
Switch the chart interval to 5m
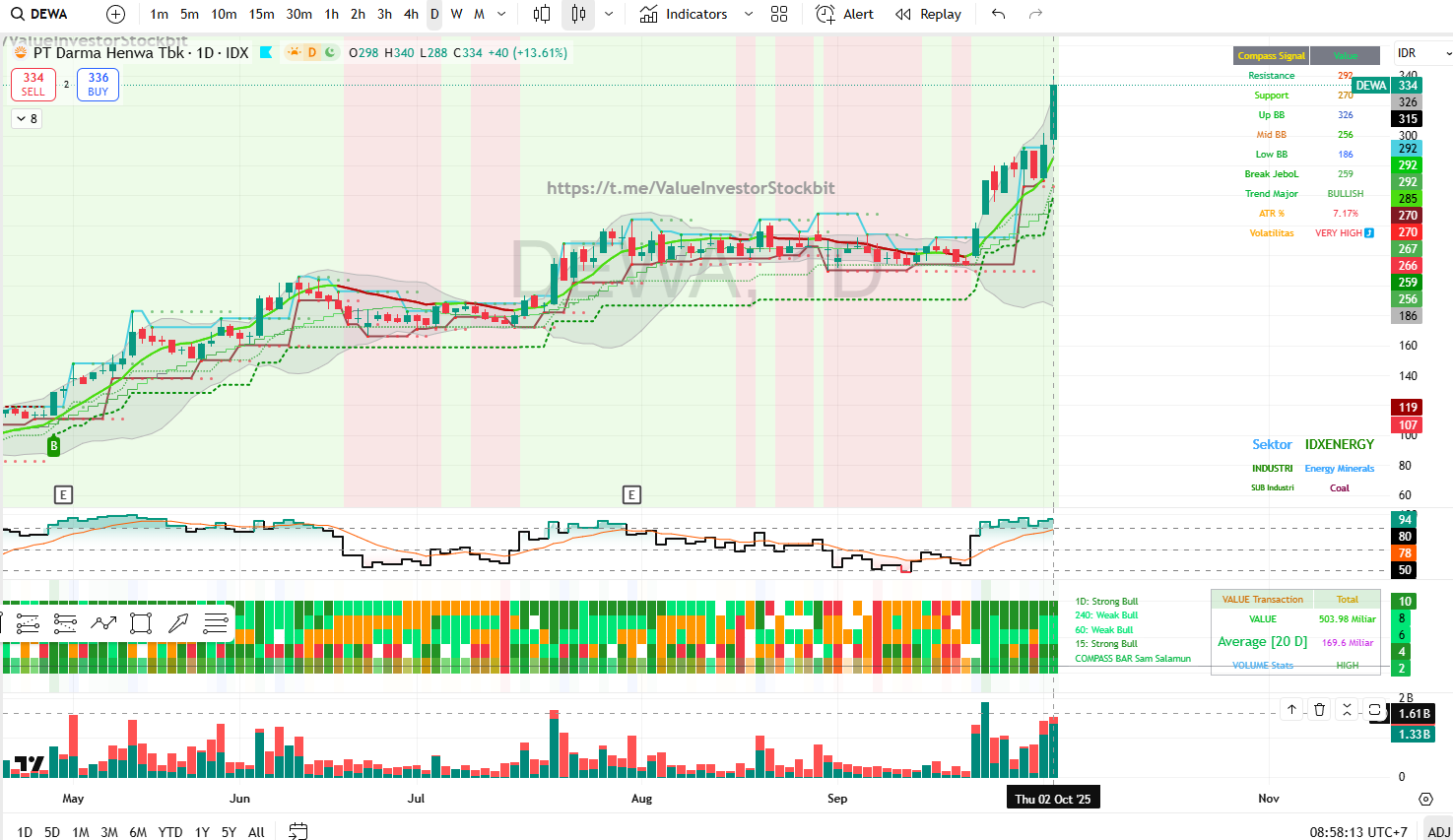[x=190, y=14]
